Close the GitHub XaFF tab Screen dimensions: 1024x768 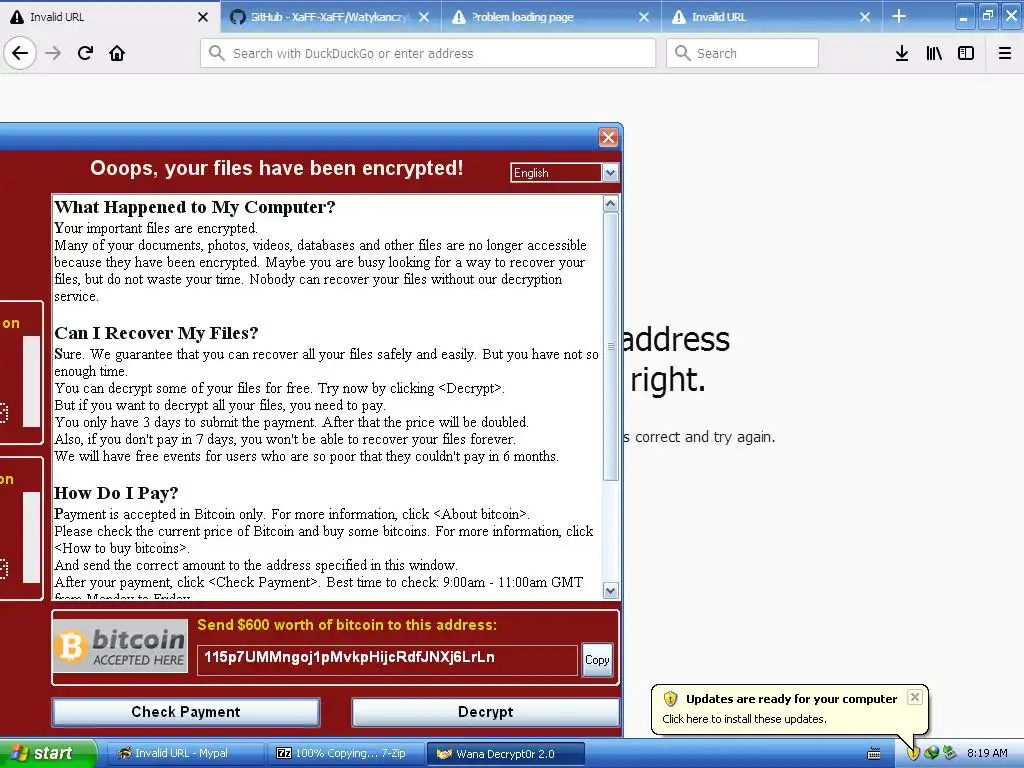[424, 17]
